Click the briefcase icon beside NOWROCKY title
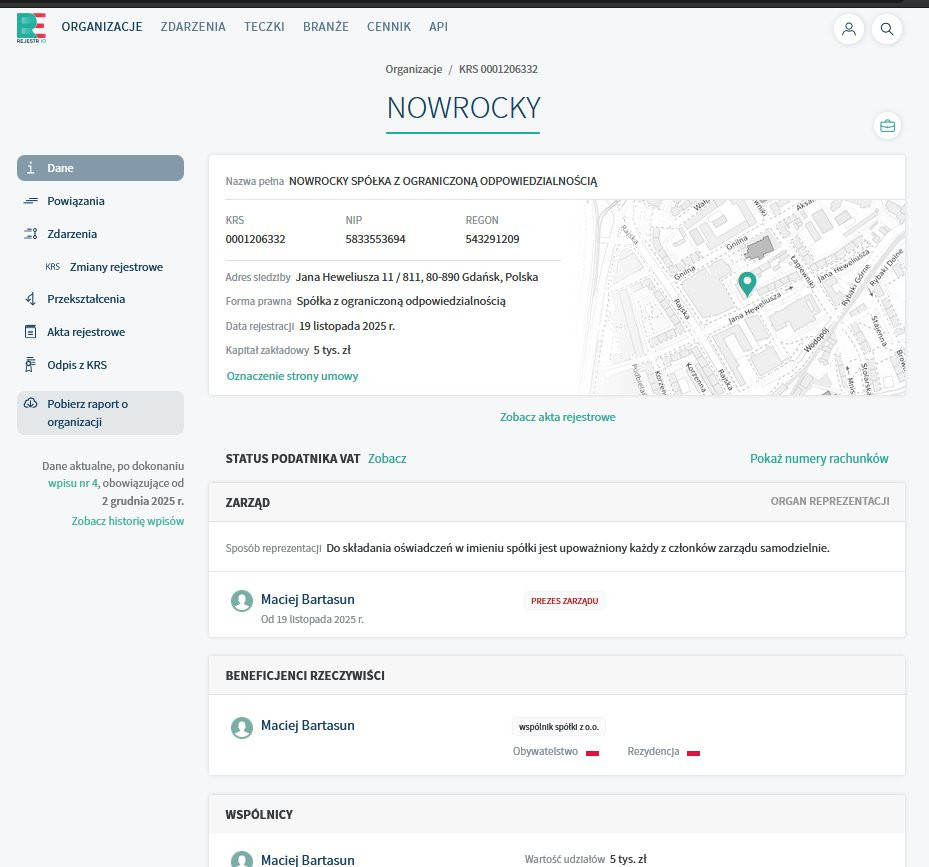 coord(888,126)
